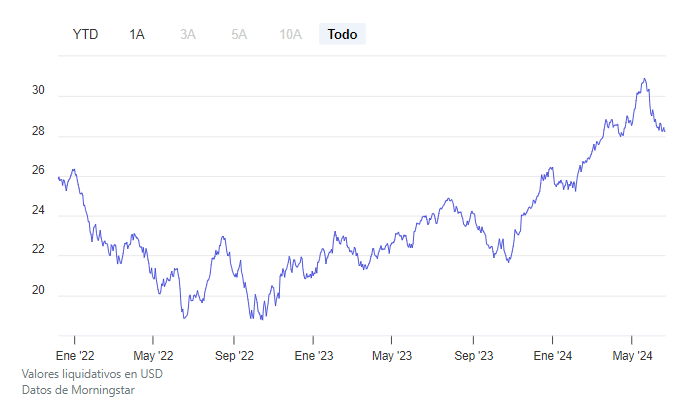
Task: Pick the 10A range option
Action: [x=290, y=34]
